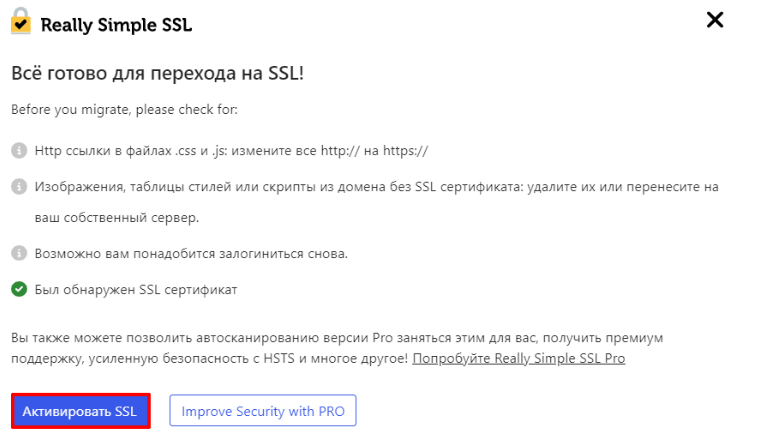Click the измените все http:// на https:// text
This screenshot has width=758, height=436.
pos(348,151)
